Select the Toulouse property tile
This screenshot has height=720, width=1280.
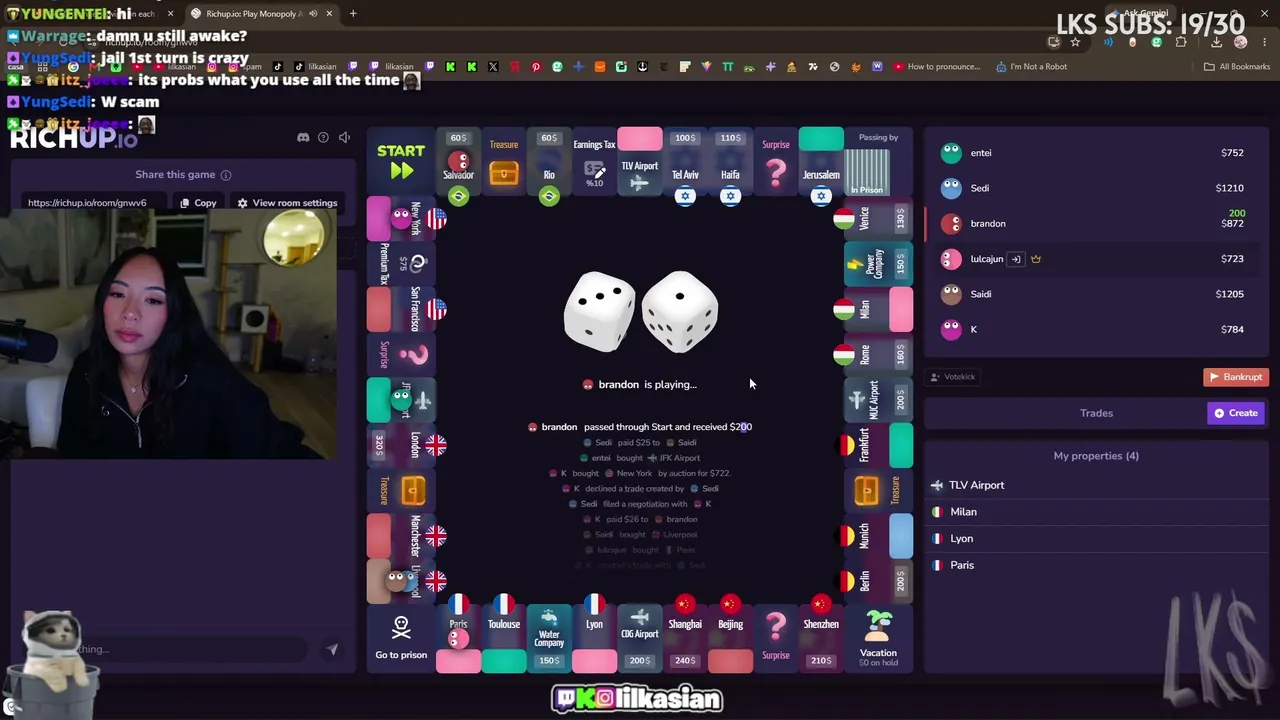click(504, 639)
